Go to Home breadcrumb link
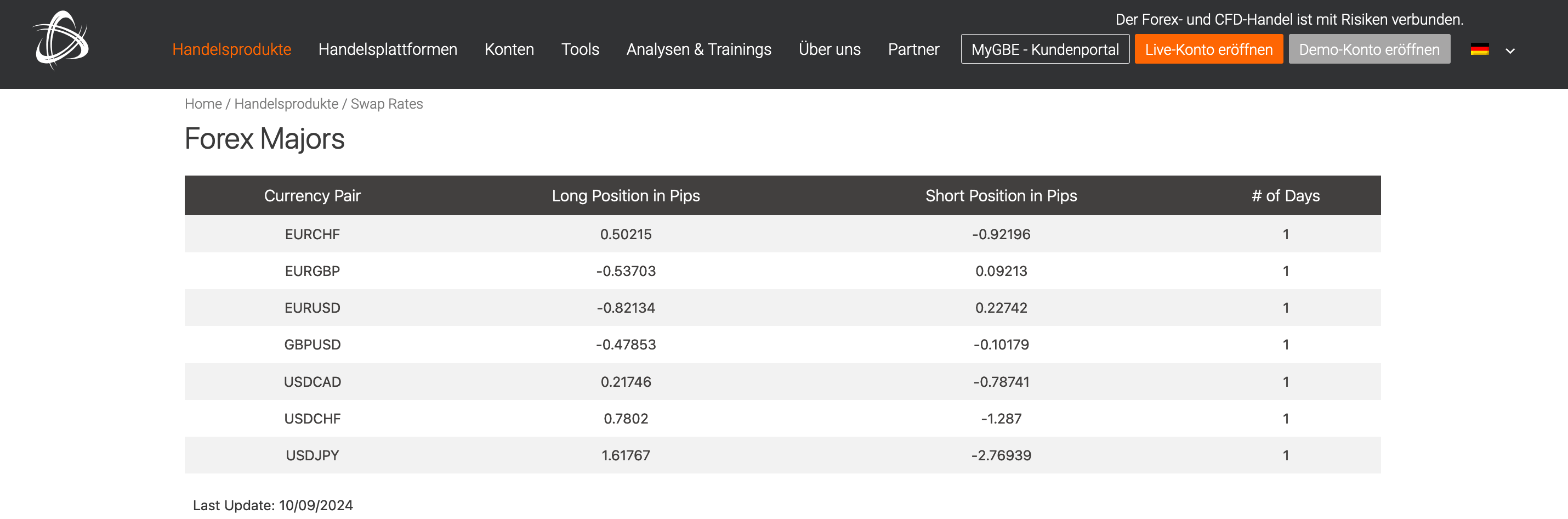Image resolution: width=1568 pixels, height=519 pixels. [203, 104]
